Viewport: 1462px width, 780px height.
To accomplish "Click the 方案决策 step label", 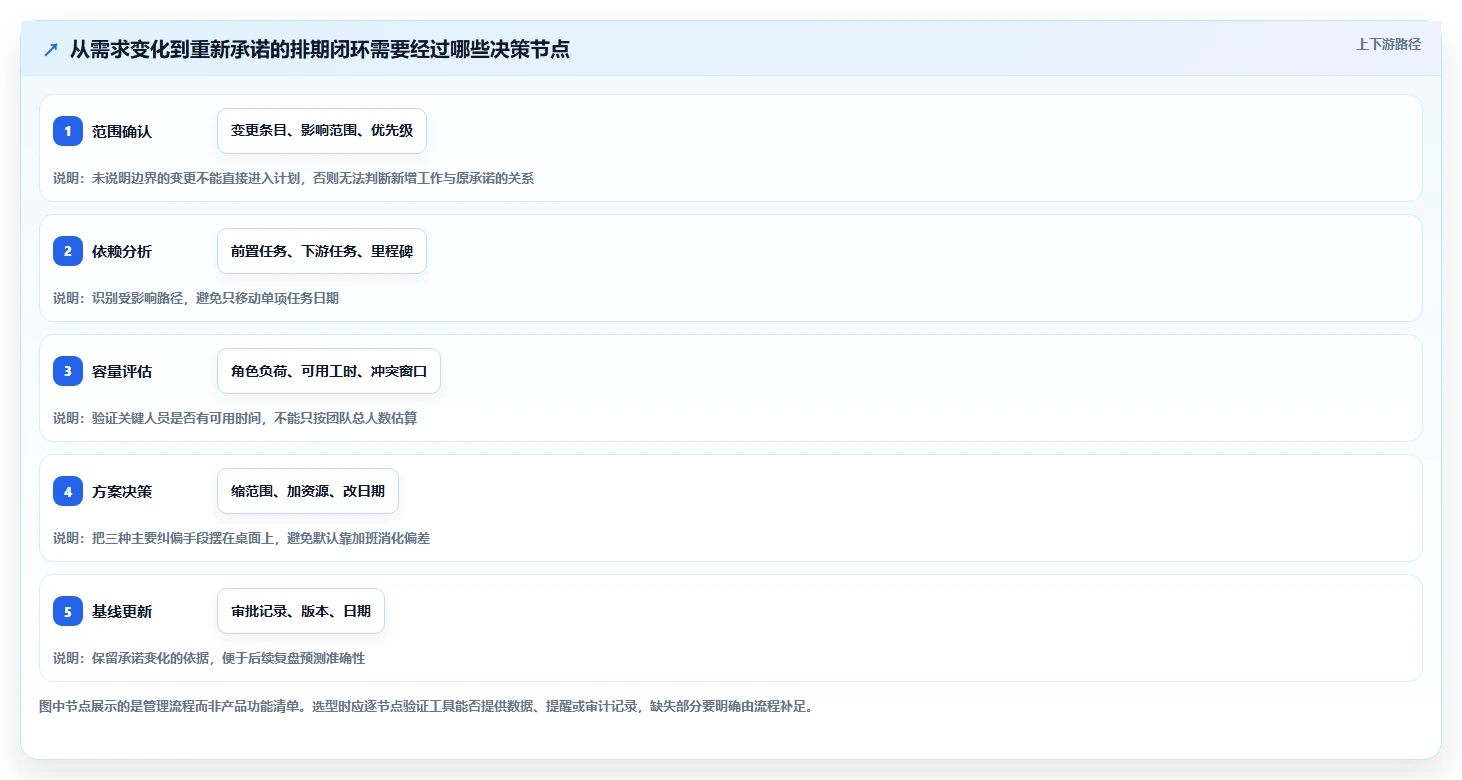I will point(122,491).
